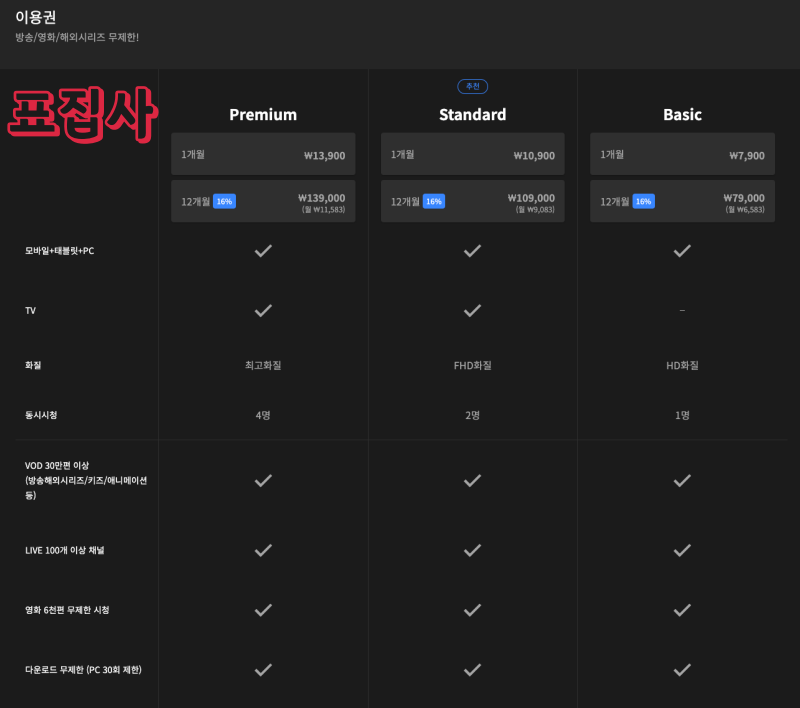Click Standard checkmark for 모바일+태블릿+PC
Image resolution: width=800 pixels, height=708 pixels.
tap(472, 251)
